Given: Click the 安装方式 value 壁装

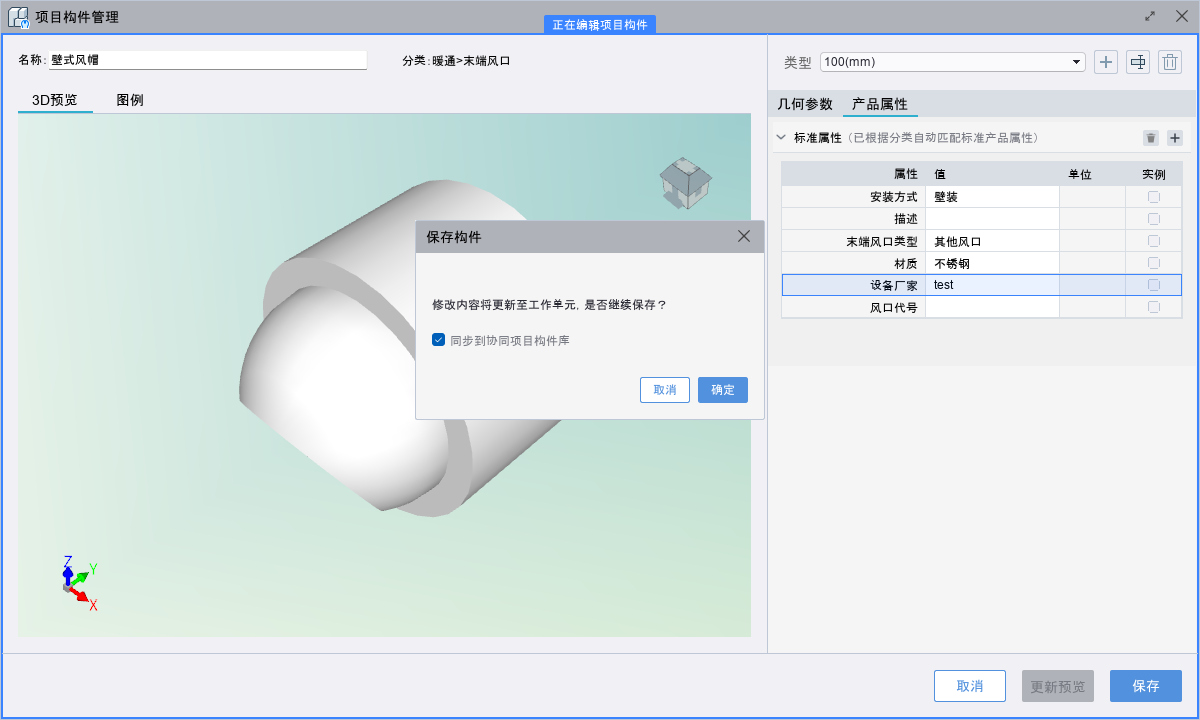Looking at the screenshot, I should click(992, 197).
